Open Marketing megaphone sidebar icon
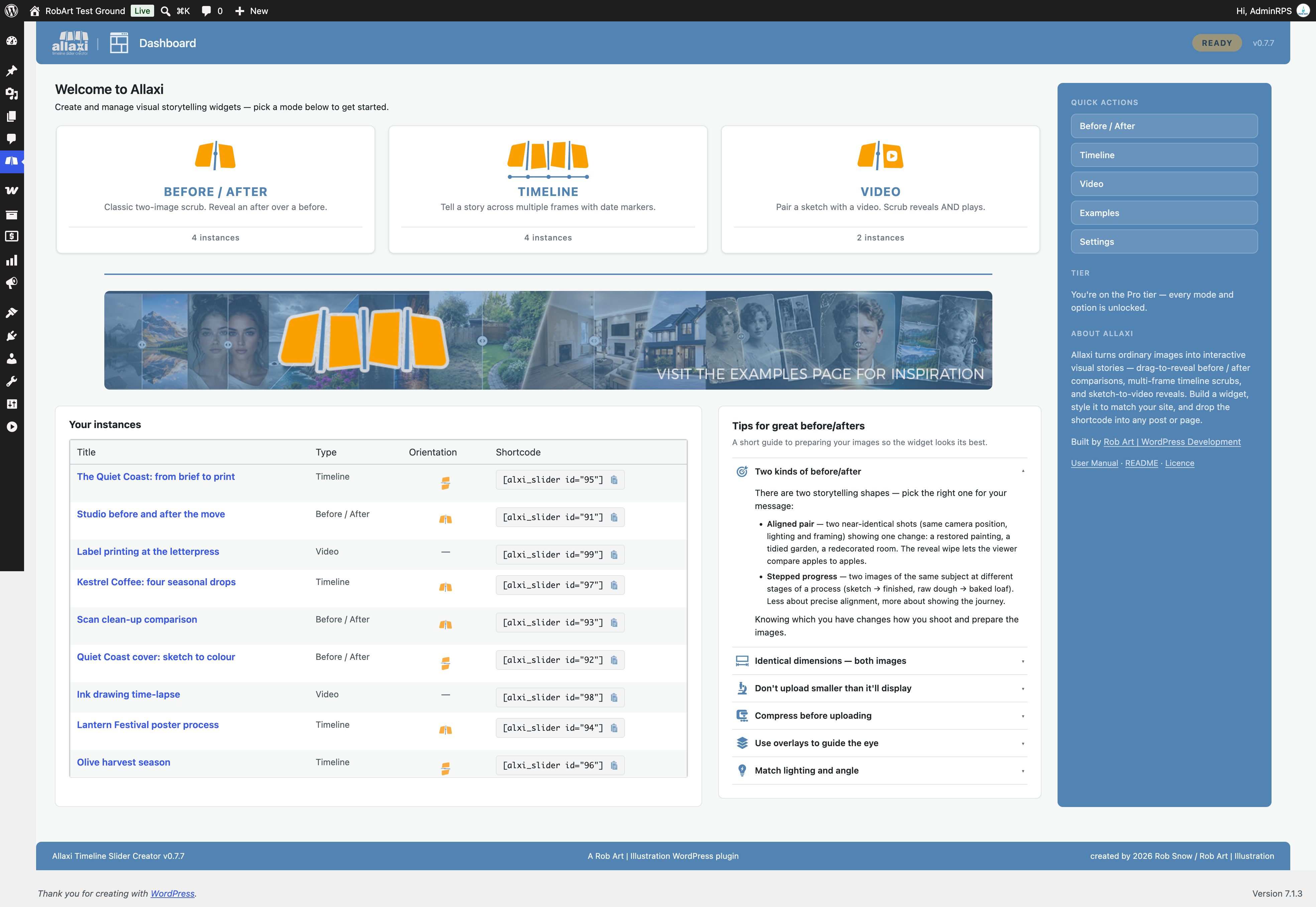1316x907 pixels. 11,283
